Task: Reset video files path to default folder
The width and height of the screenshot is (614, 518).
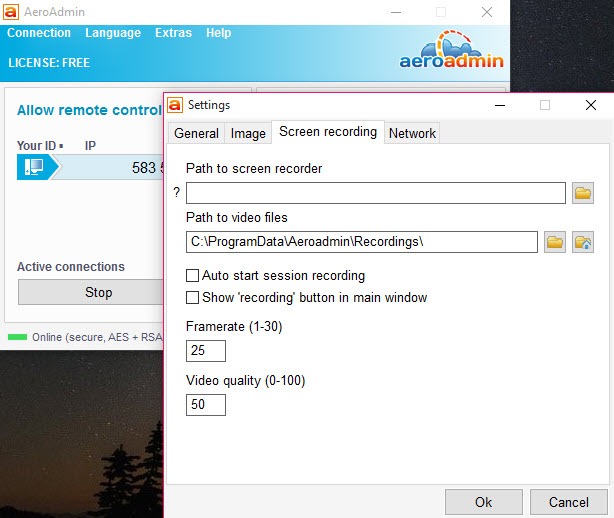Action: (583, 242)
